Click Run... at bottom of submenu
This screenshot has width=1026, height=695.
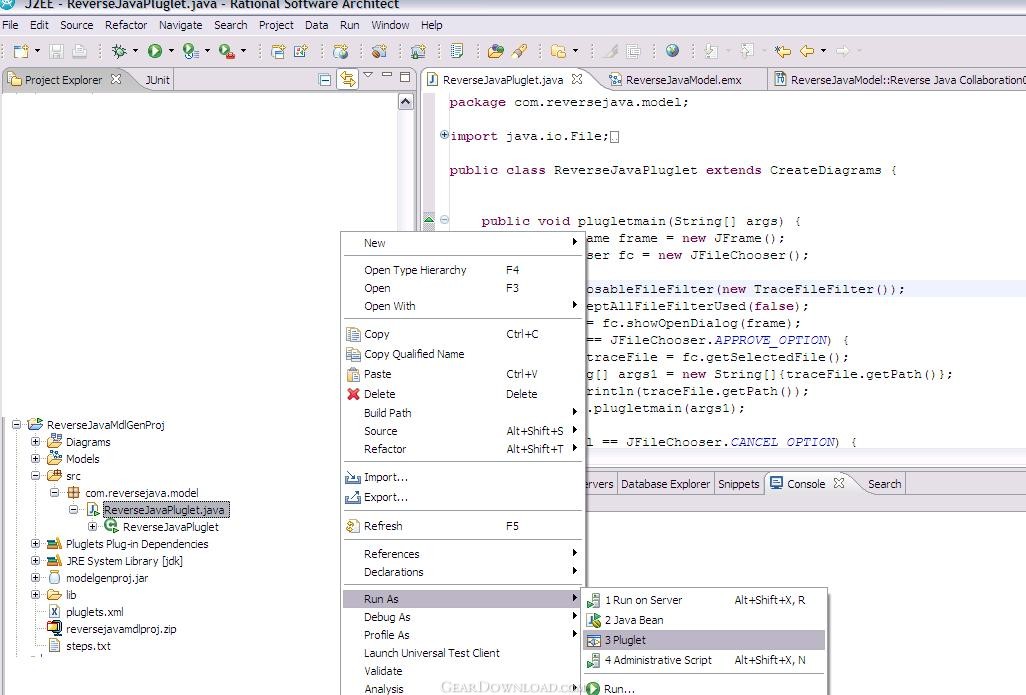(x=704, y=688)
